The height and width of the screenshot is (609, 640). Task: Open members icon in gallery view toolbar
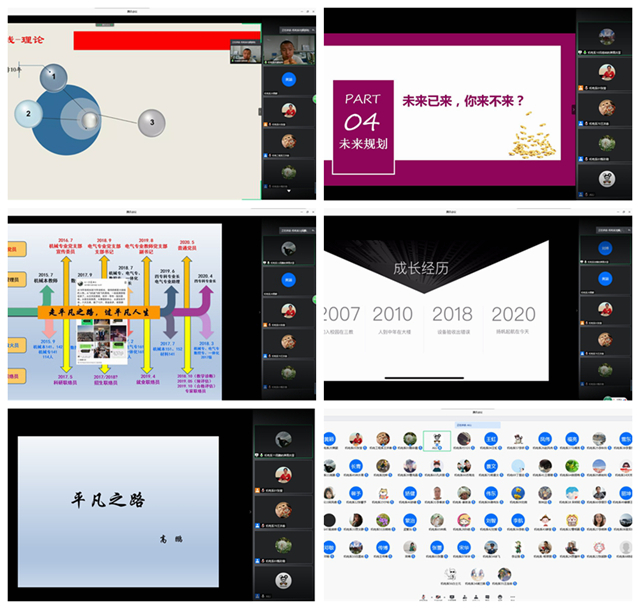(478, 596)
